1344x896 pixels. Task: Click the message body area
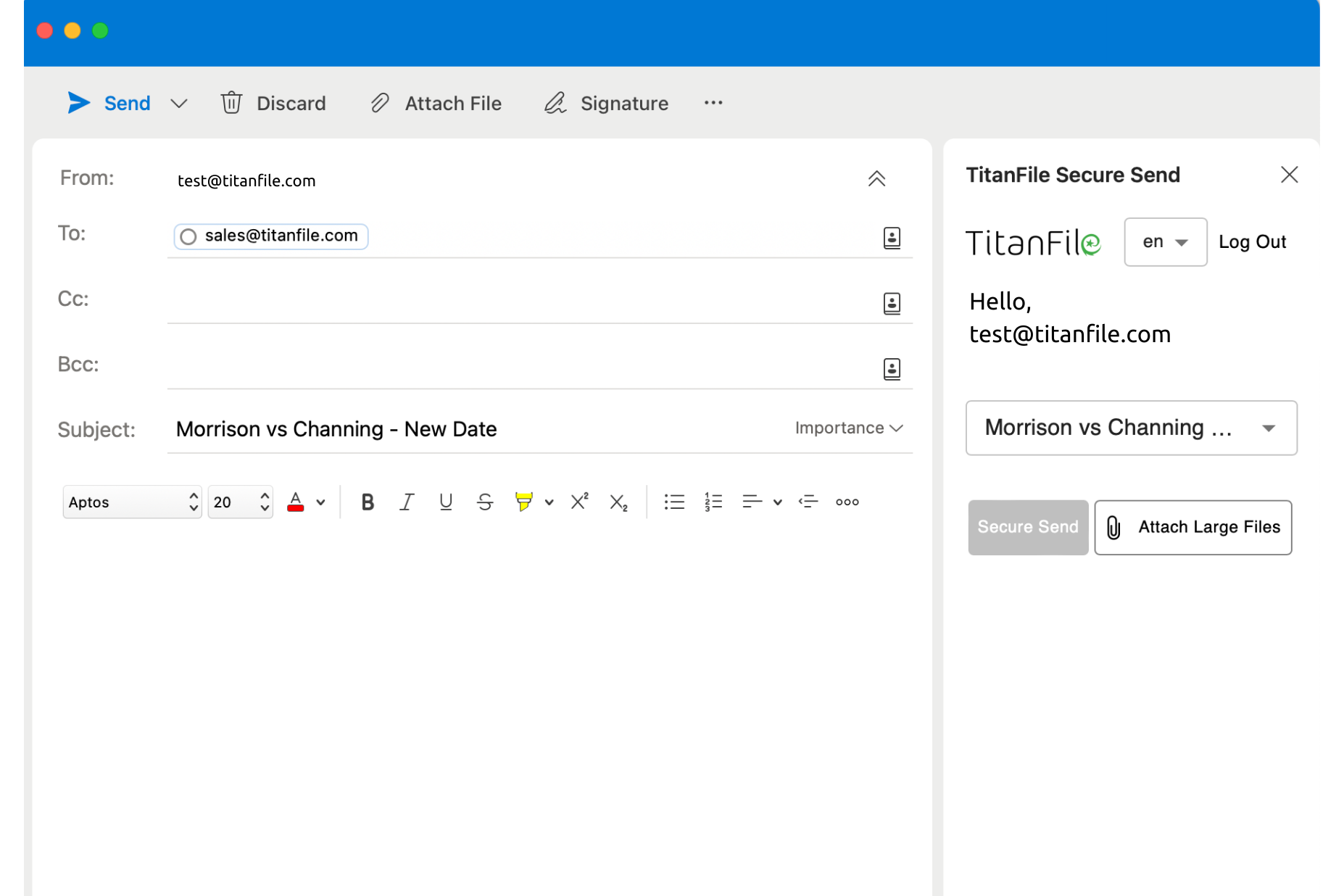482,710
